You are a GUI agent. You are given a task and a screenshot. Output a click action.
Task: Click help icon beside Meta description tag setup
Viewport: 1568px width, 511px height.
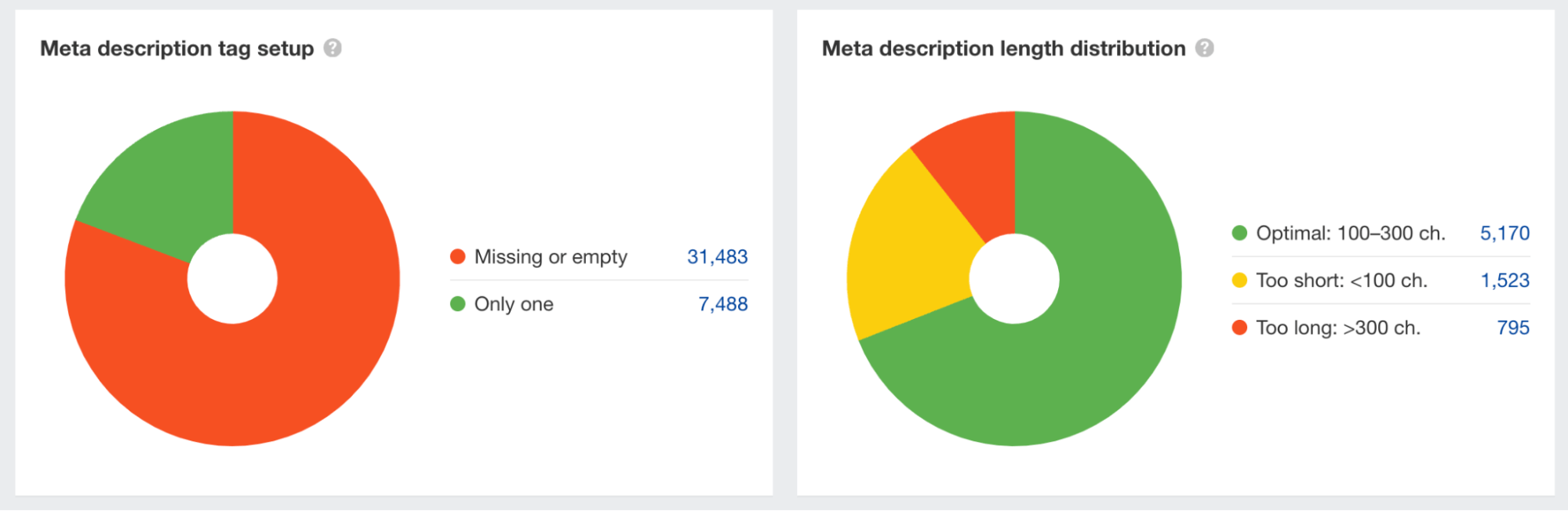click(x=333, y=49)
